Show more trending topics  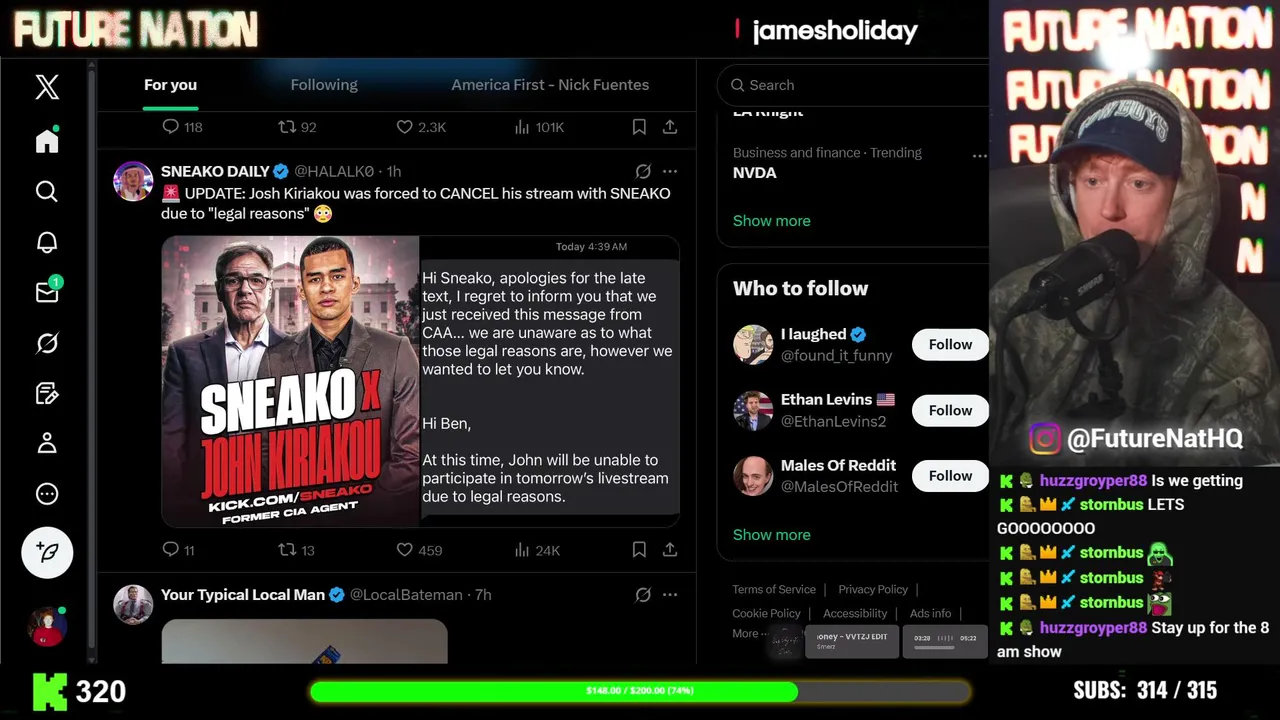[772, 221]
